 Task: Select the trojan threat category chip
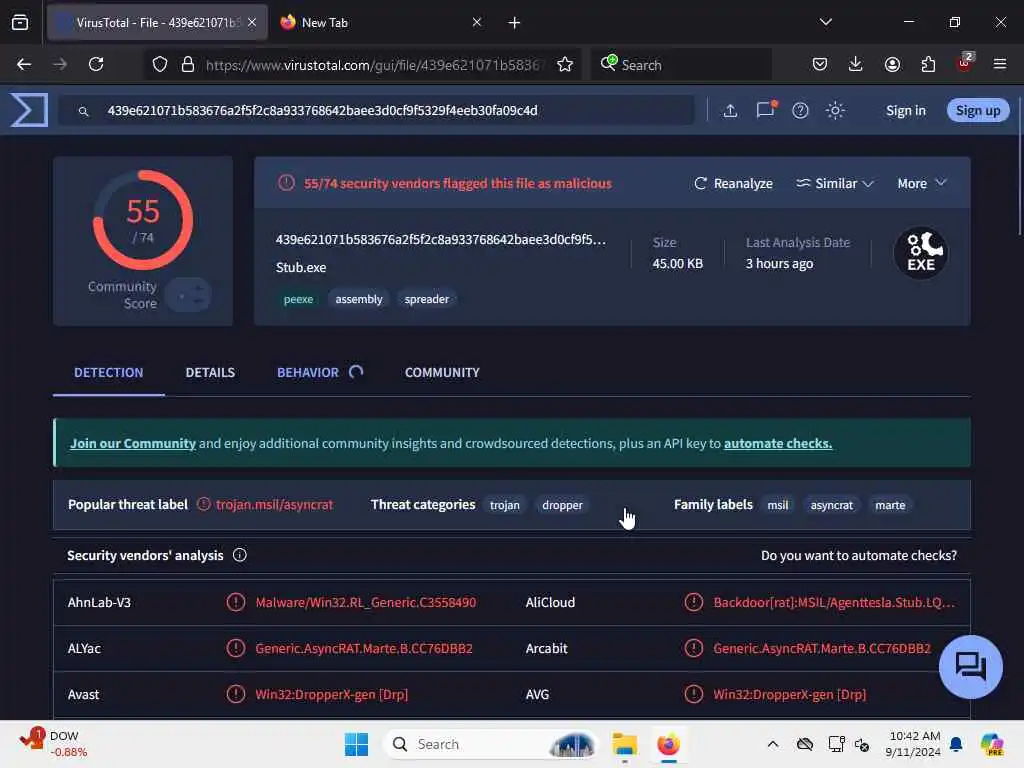(x=505, y=505)
